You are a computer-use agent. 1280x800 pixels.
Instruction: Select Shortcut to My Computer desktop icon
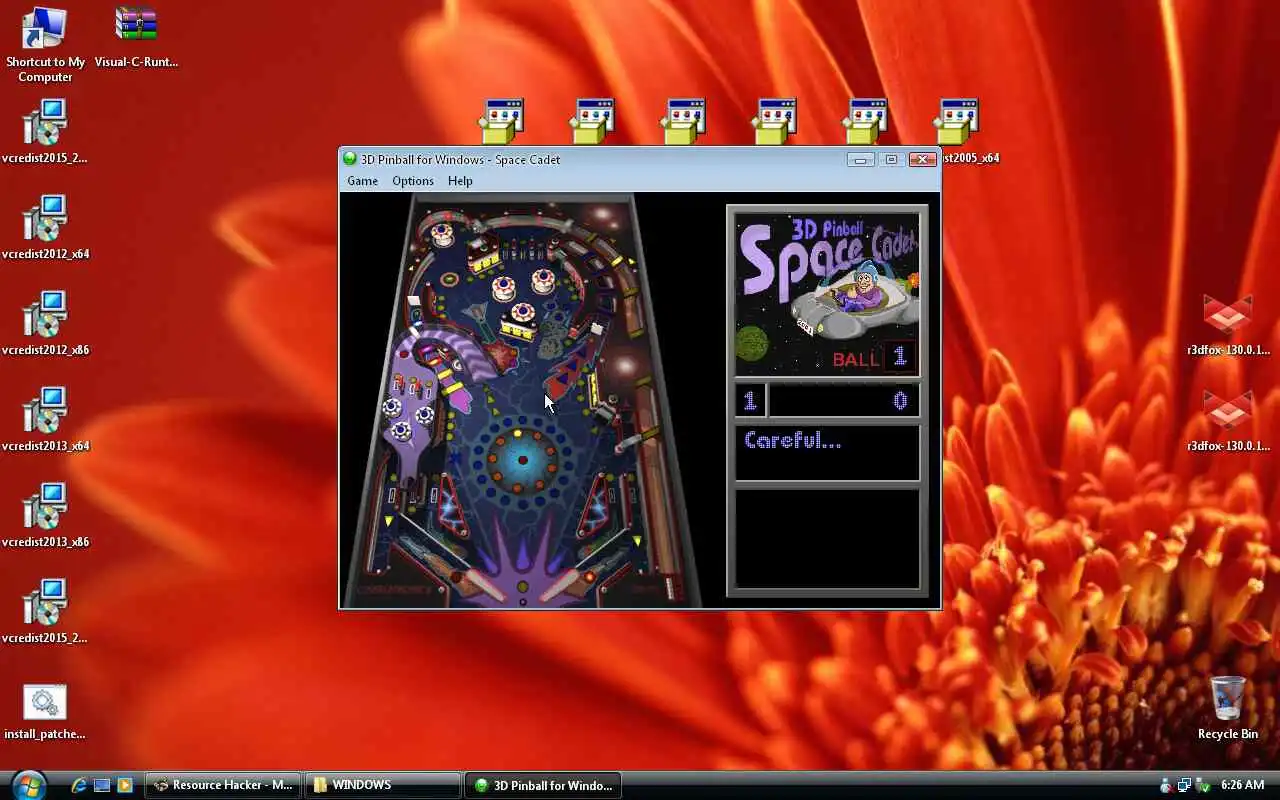pyautogui.click(x=45, y=45)
